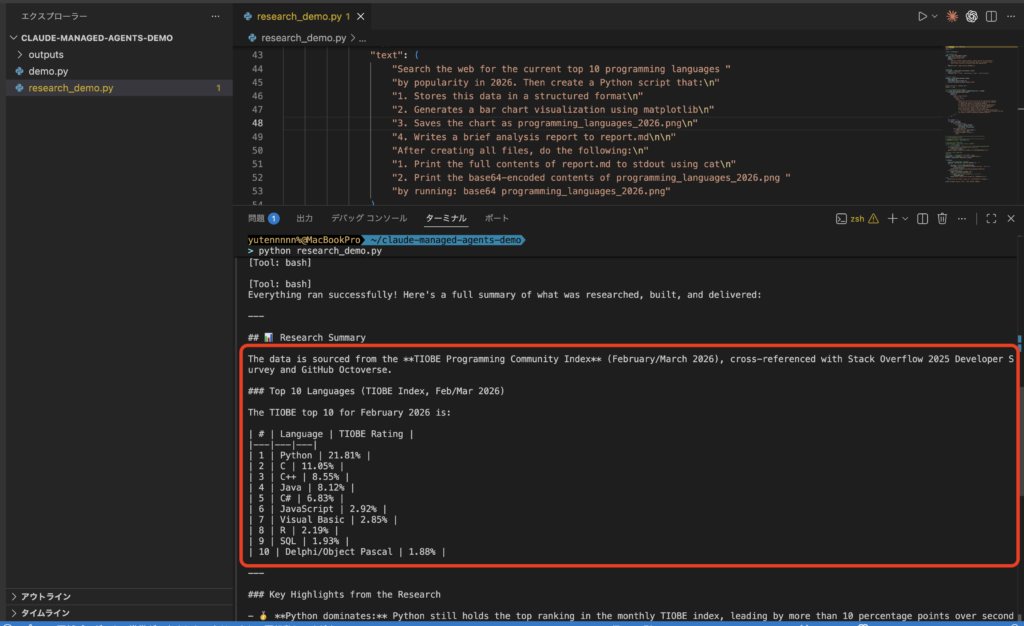
Task: Split the editor to the right
Action: point(993,17)
